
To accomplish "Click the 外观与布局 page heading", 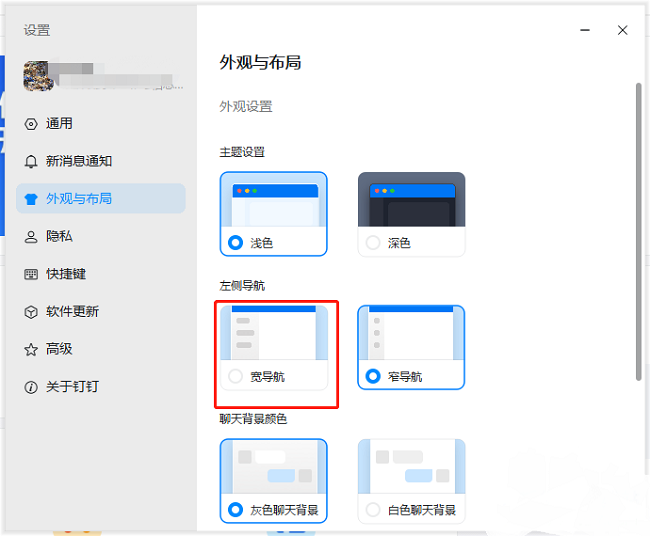I will click(260, 63).
